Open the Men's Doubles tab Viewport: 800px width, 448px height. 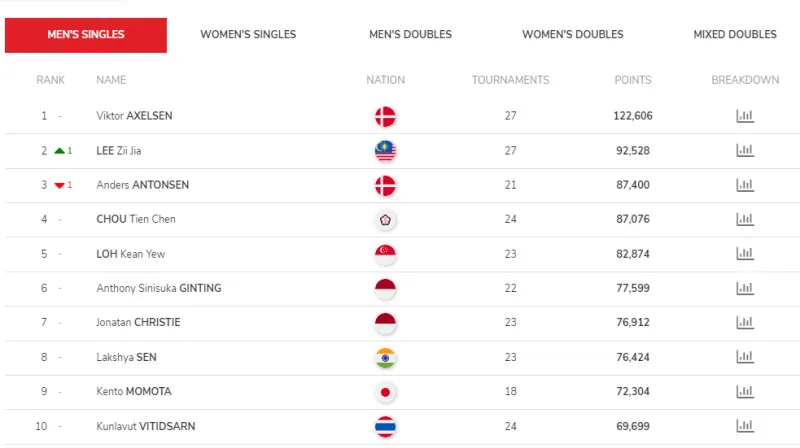(410, 35)
